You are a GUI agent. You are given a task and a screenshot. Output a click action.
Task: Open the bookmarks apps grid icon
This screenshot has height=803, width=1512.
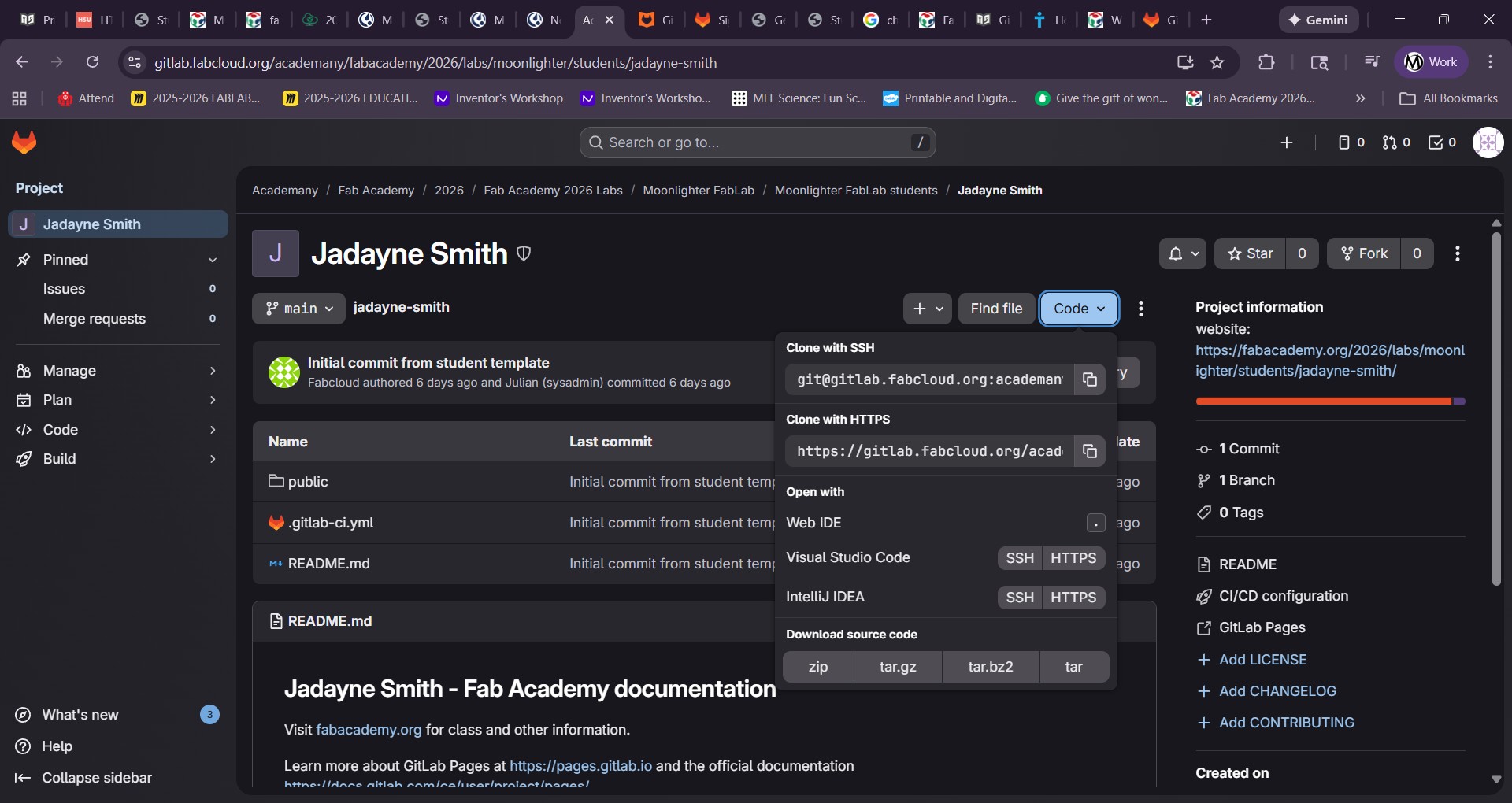[20, 98]
